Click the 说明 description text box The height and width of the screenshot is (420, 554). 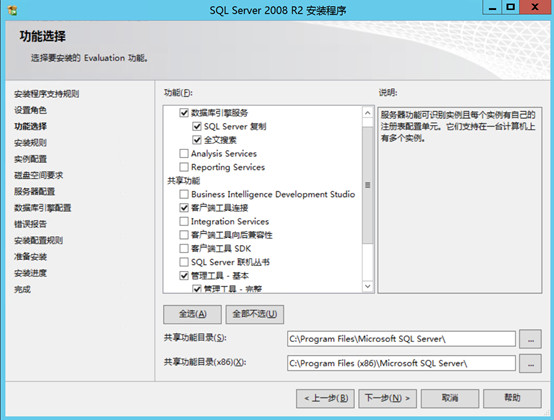(x=460, y=200)
